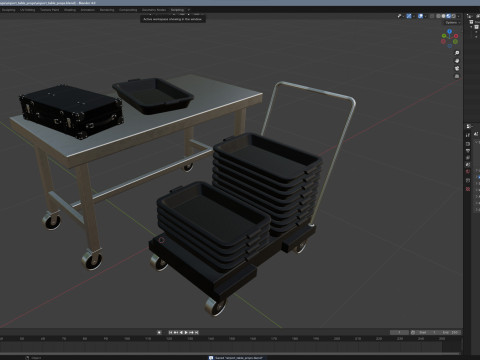Expand workspace tab list arrow after Scripting
480x360 pixels.
coord(189,10)
